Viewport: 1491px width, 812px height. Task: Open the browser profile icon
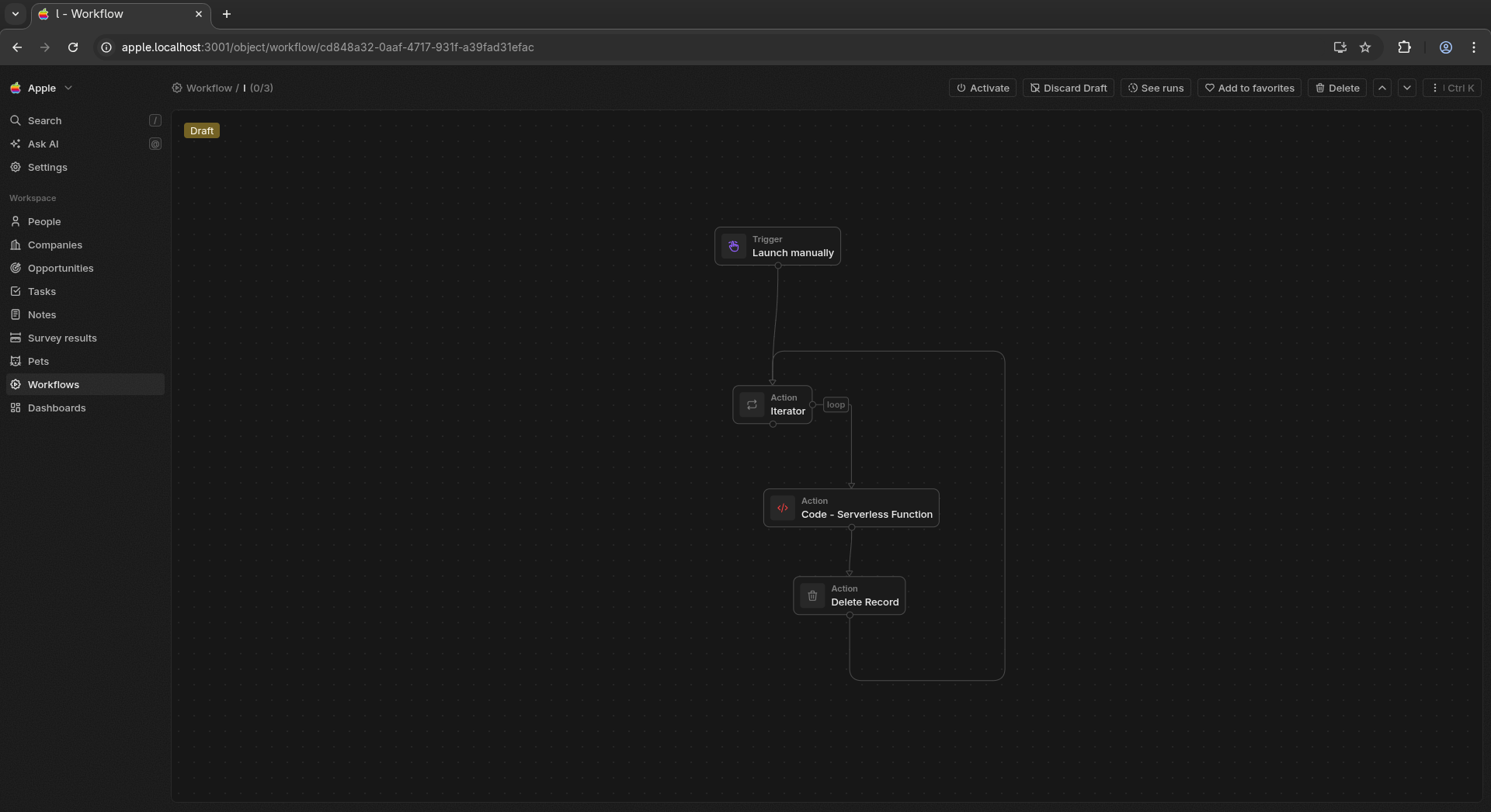point(1446,47)
